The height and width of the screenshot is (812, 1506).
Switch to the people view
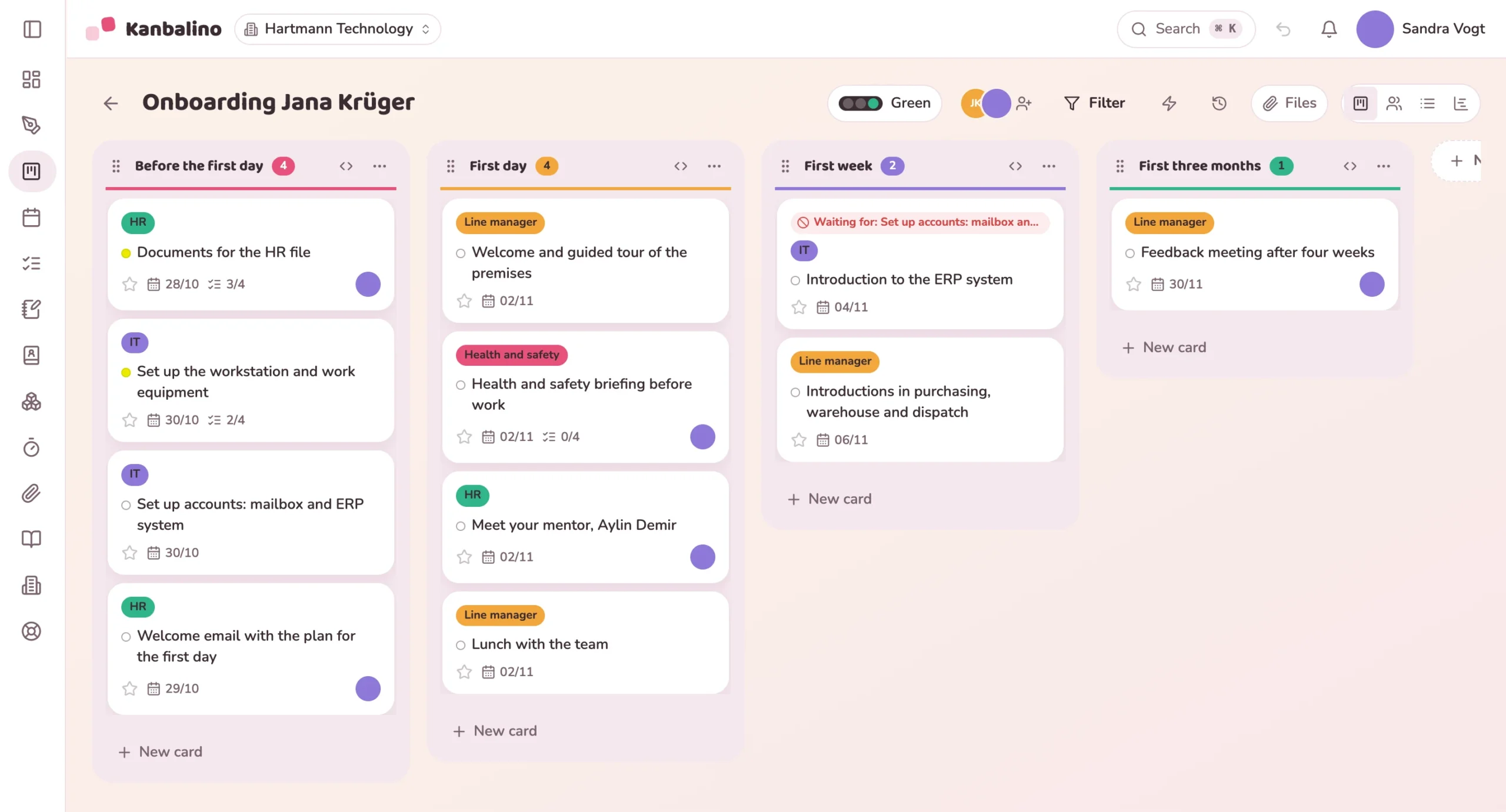(1394, 103)
